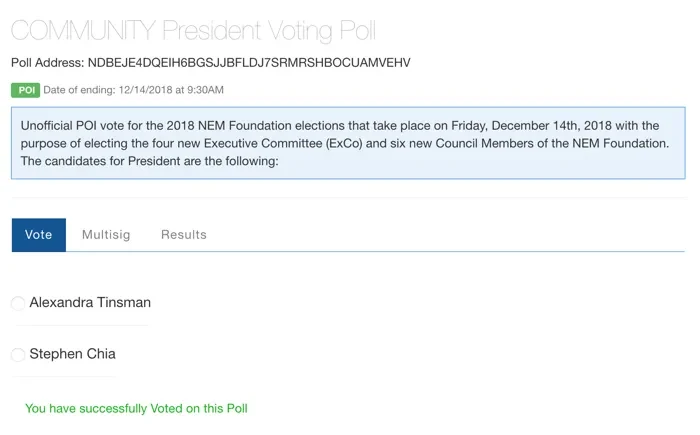This screenshot has height=435, width=700.
Task: Click the Date of ending text
Action: 133,90
